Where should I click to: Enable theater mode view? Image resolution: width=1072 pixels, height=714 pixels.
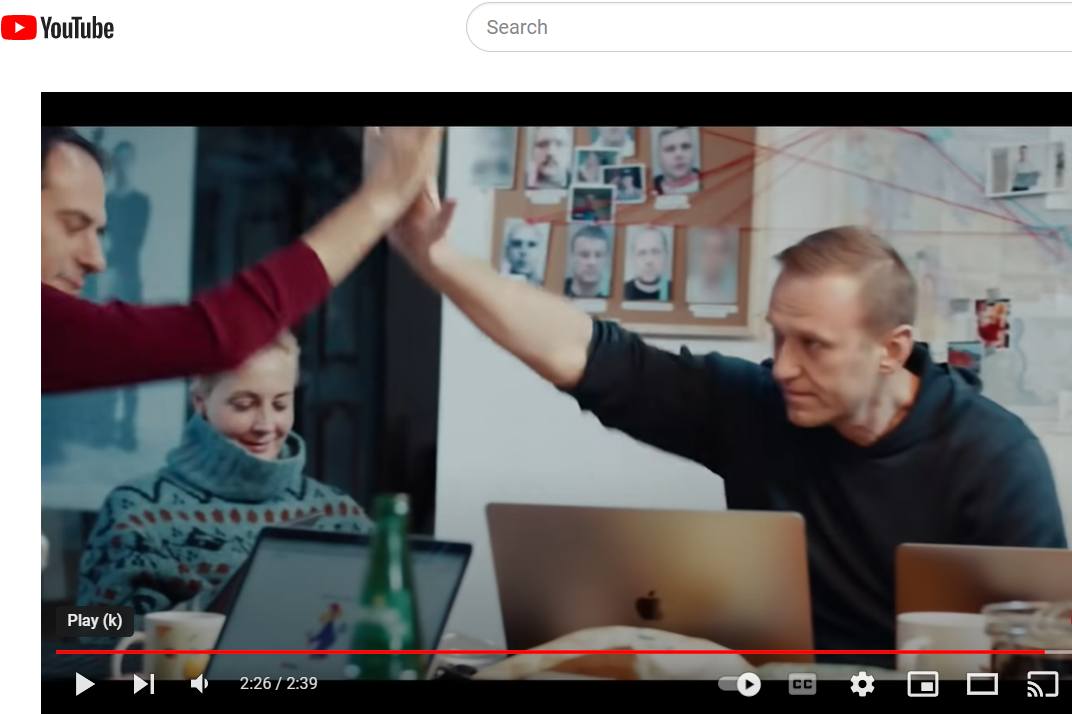(x=982, y=684)
